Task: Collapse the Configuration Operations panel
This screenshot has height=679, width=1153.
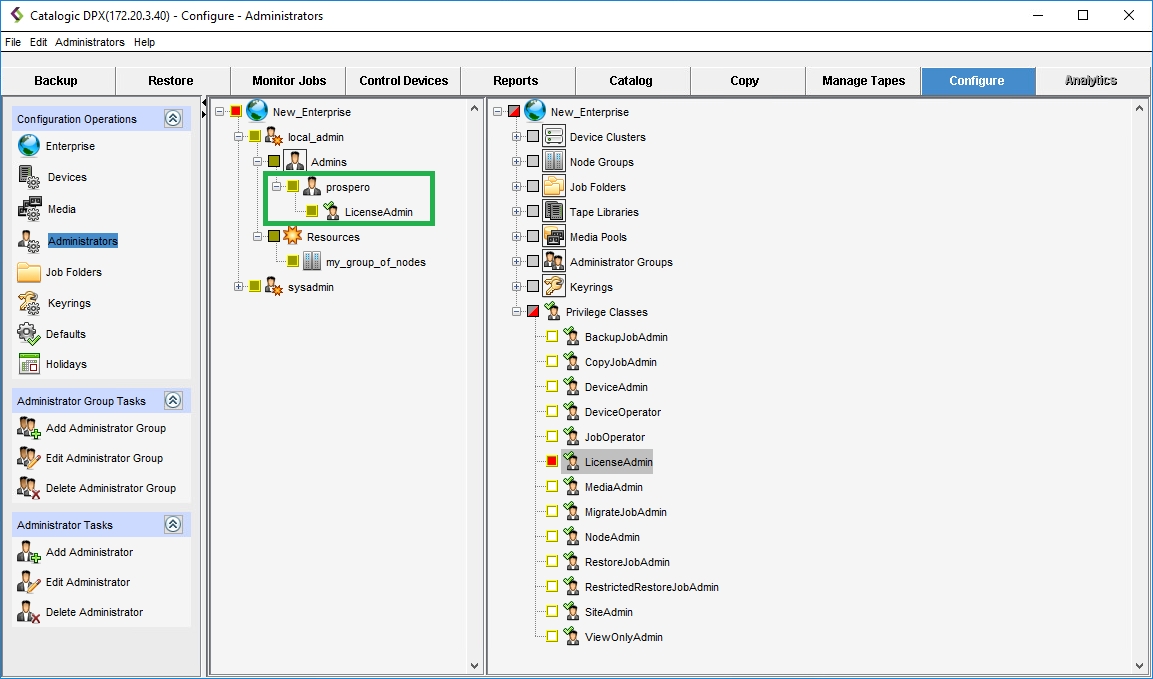Action: pyautogui.click(x=173, y=119)
